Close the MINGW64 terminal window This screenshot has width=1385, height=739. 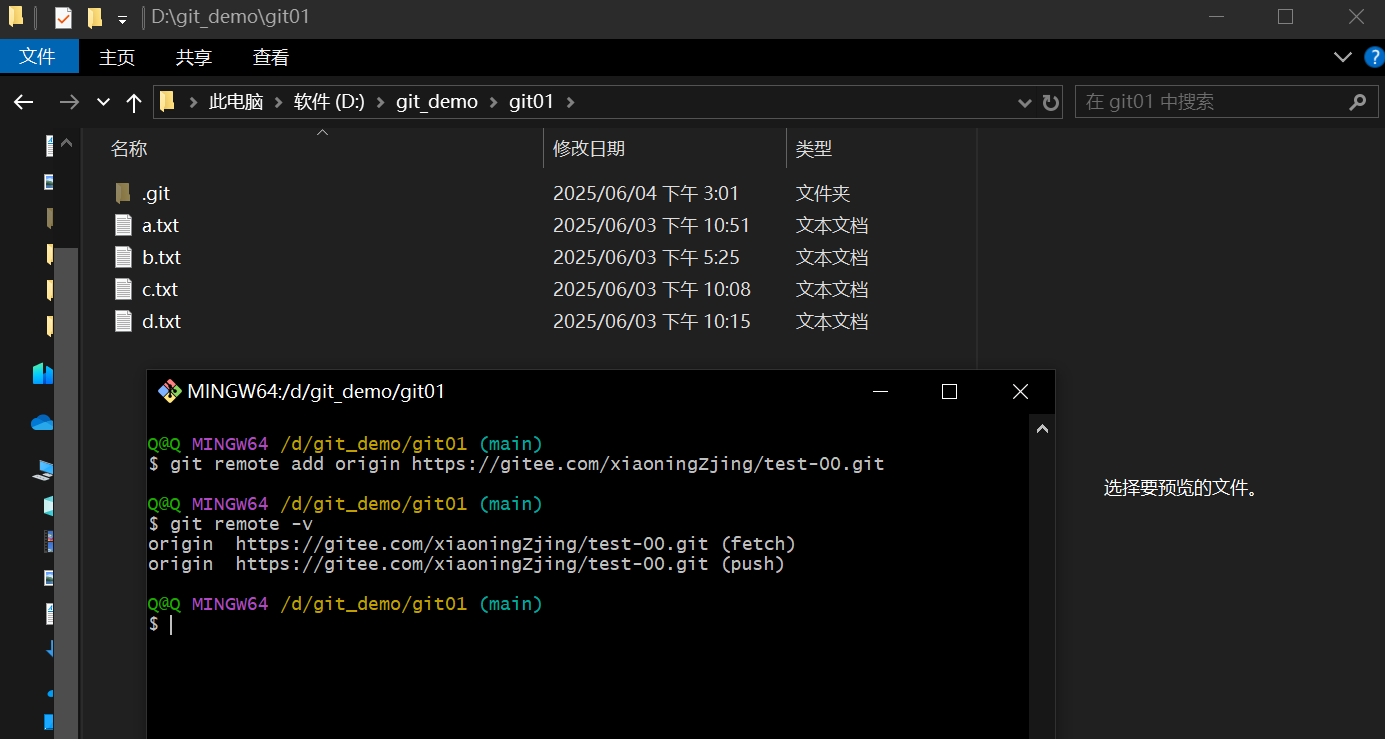[1020, 392]
